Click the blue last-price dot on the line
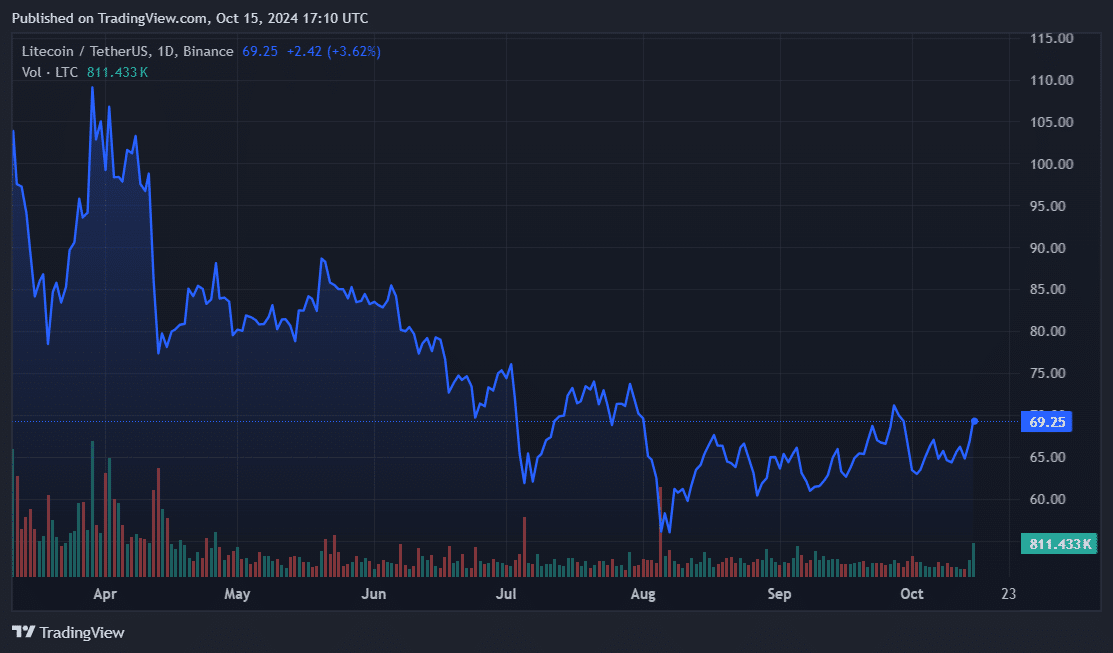This screenshot has width=1113, height=653. 975,421
